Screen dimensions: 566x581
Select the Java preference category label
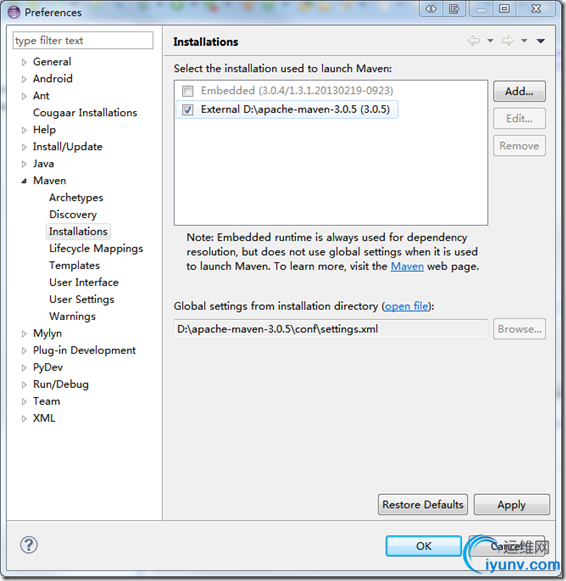(43, 164)
